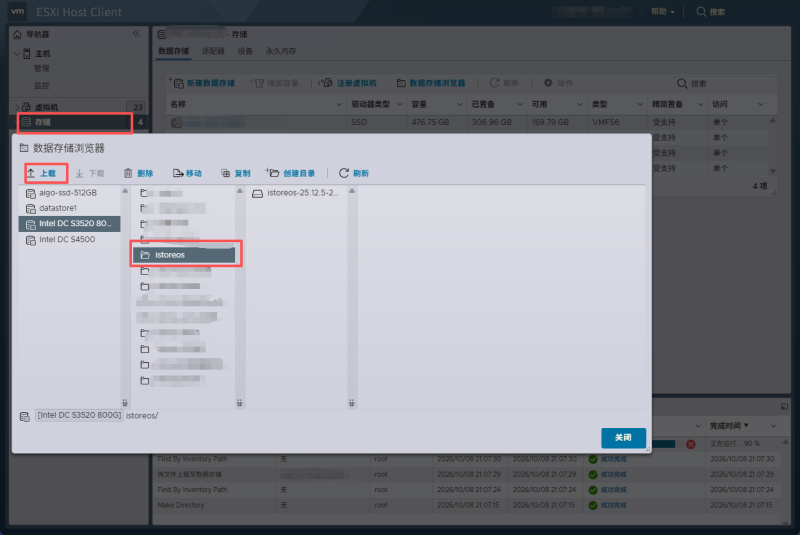Image resolution: width=800 pixels, height=535 pixels.
Task: Select the istoreos-25.12.5 disk file
Action: (x=296, y=193)
